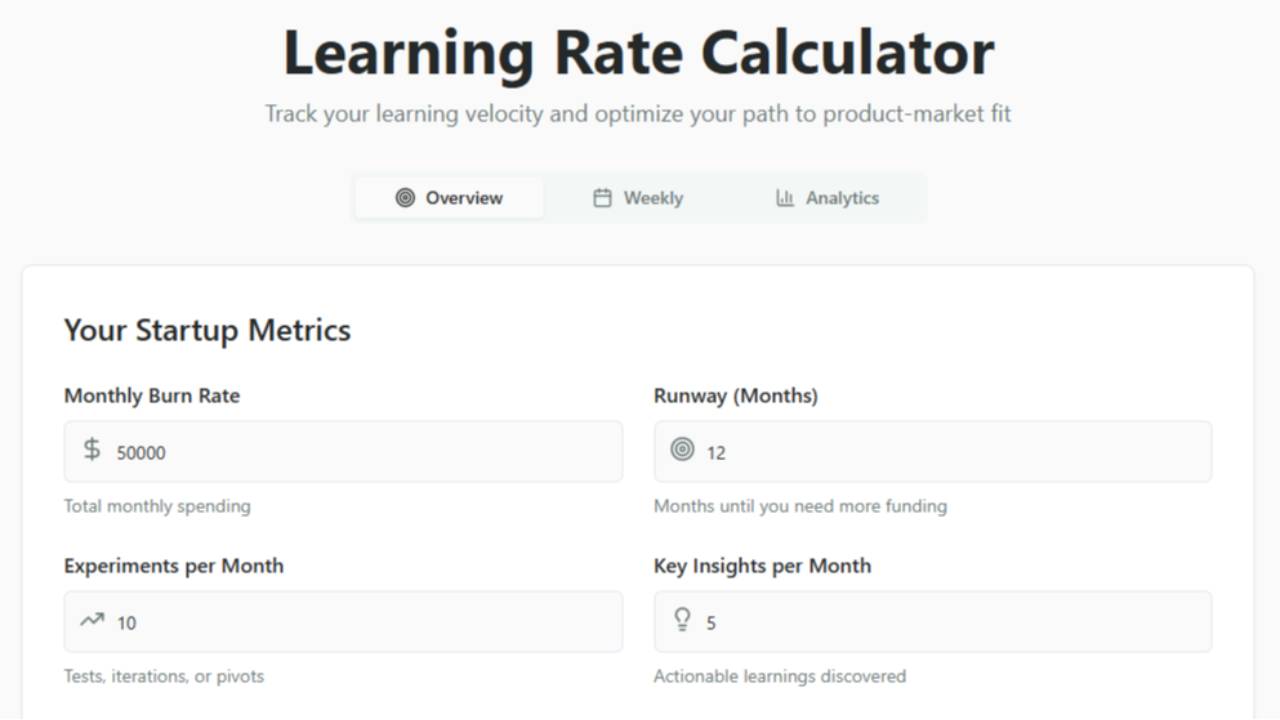
Task: Click the trending arrow icon in Experiments field
Action: 92,621
